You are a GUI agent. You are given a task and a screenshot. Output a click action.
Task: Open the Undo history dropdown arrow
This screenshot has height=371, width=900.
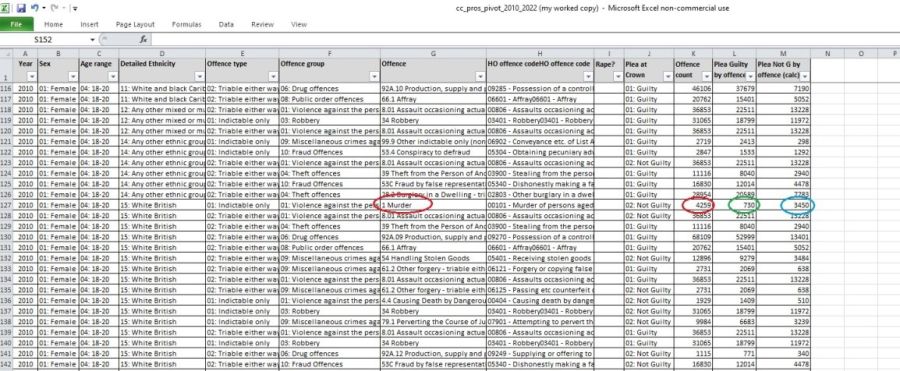(x=44, y=9)
